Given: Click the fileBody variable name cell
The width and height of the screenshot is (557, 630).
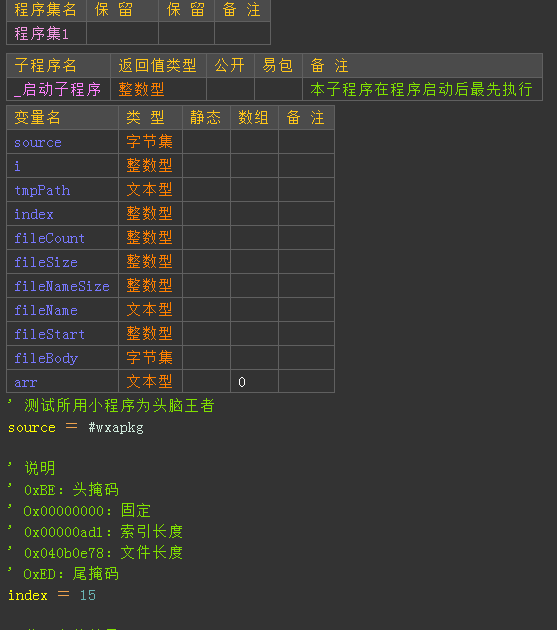Looking at the screenshot, I should tap(63, 358).
